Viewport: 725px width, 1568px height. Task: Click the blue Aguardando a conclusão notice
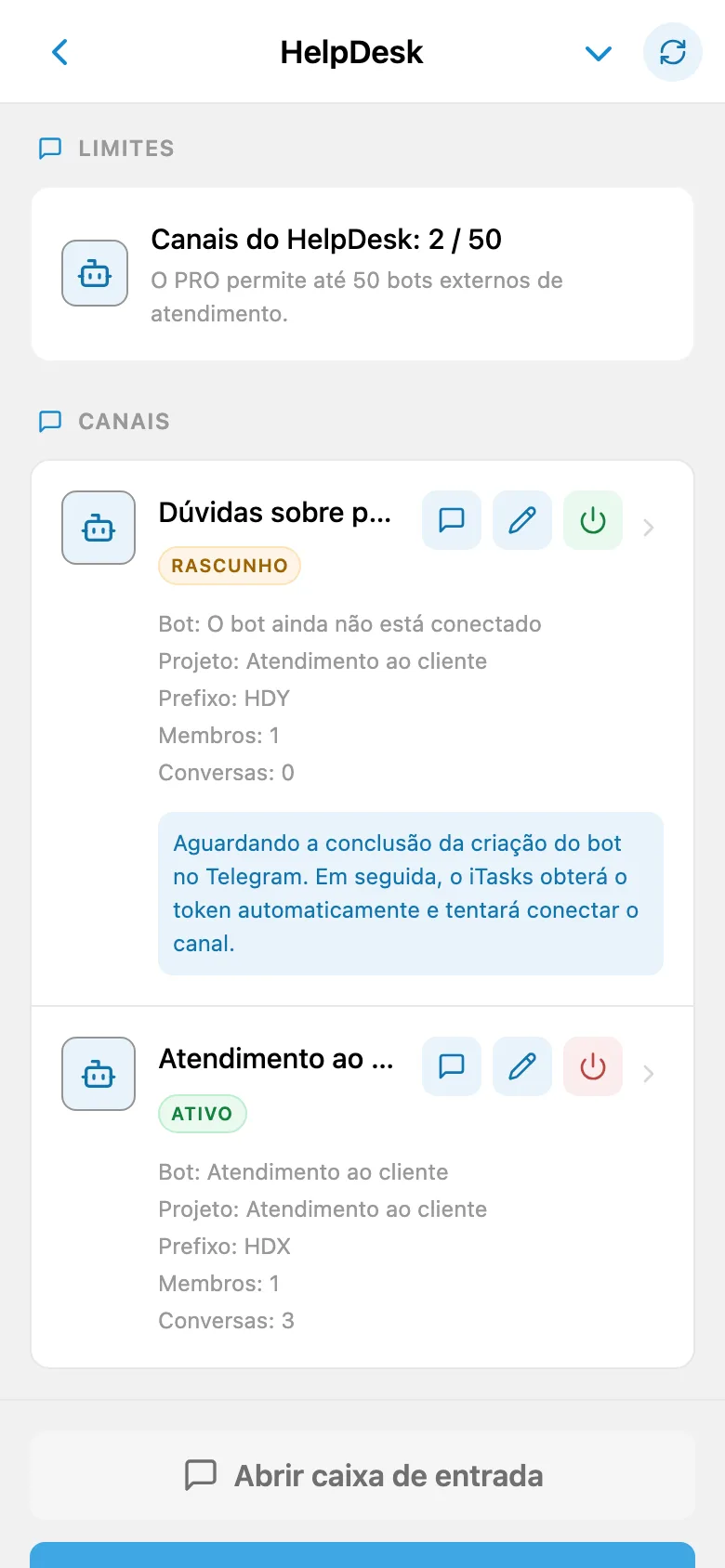coord(411,894)
